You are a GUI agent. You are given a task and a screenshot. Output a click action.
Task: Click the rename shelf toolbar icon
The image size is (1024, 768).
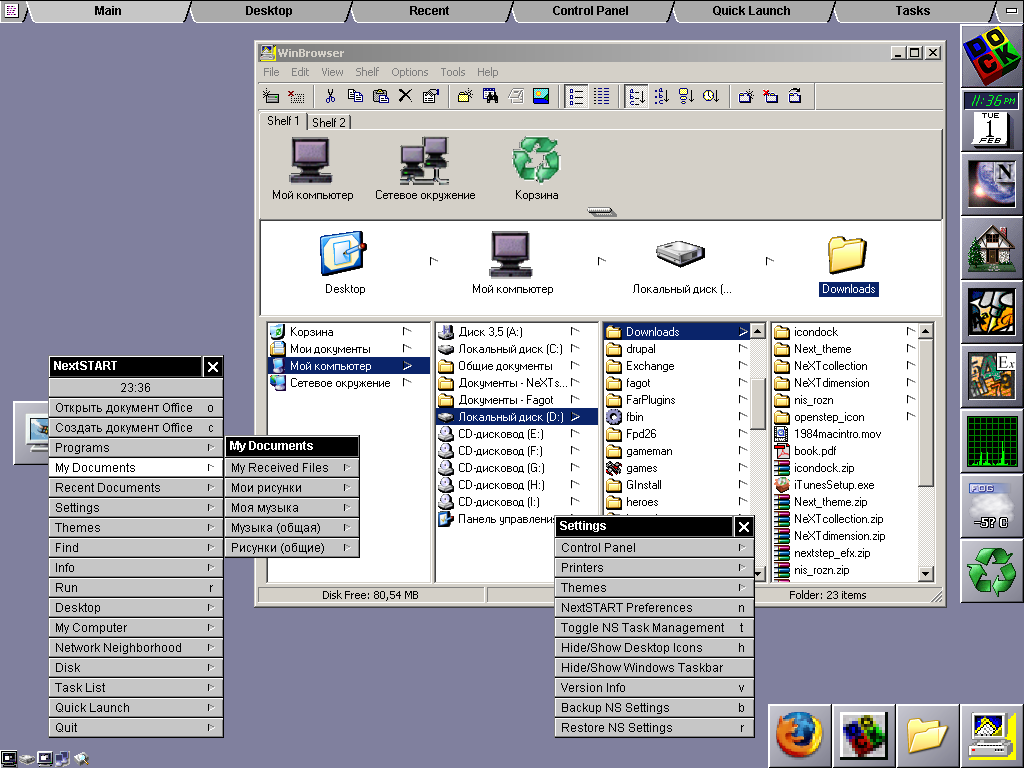[795, 97]
